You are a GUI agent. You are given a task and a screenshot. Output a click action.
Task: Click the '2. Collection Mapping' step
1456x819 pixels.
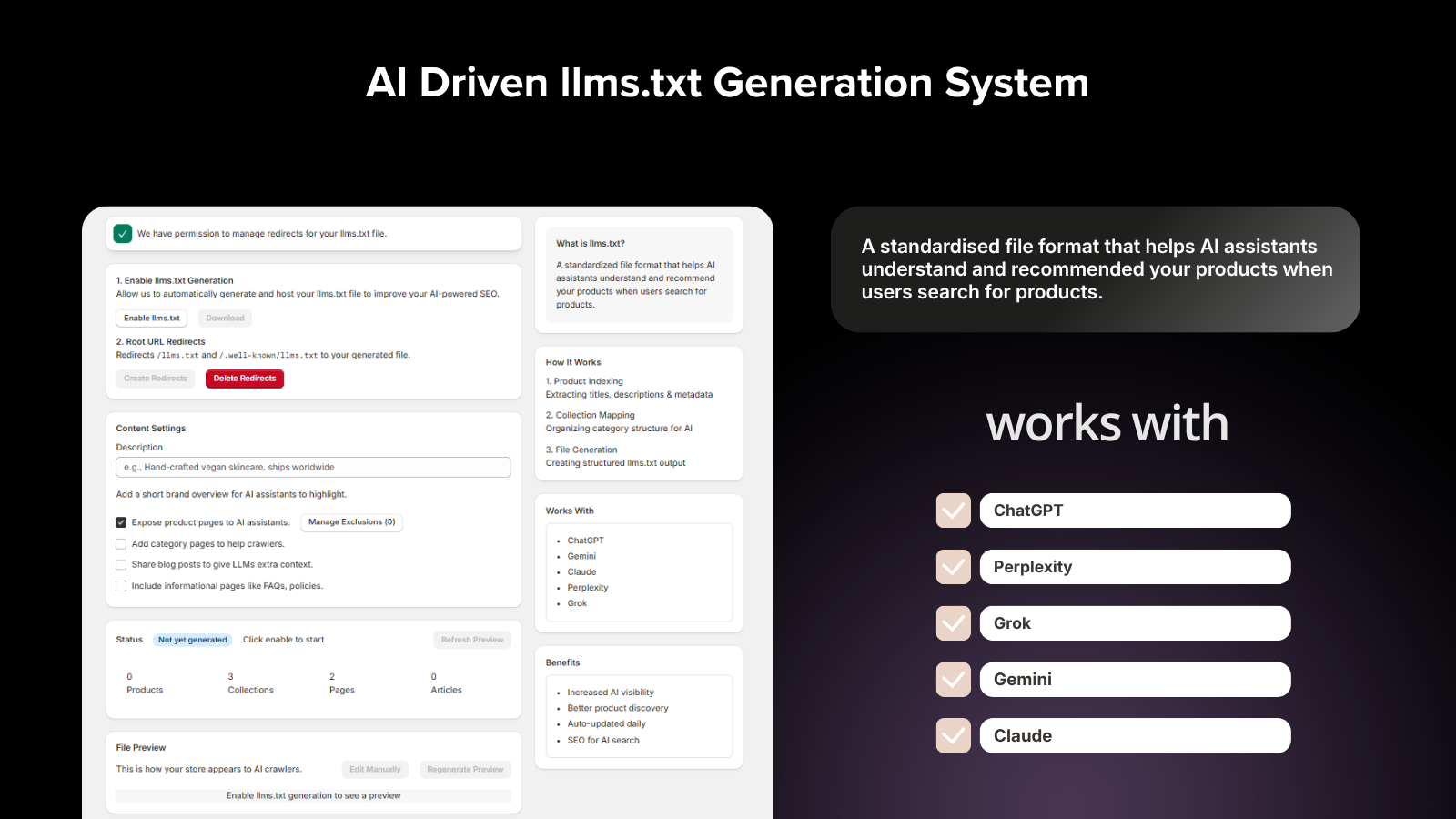(591, 416)
